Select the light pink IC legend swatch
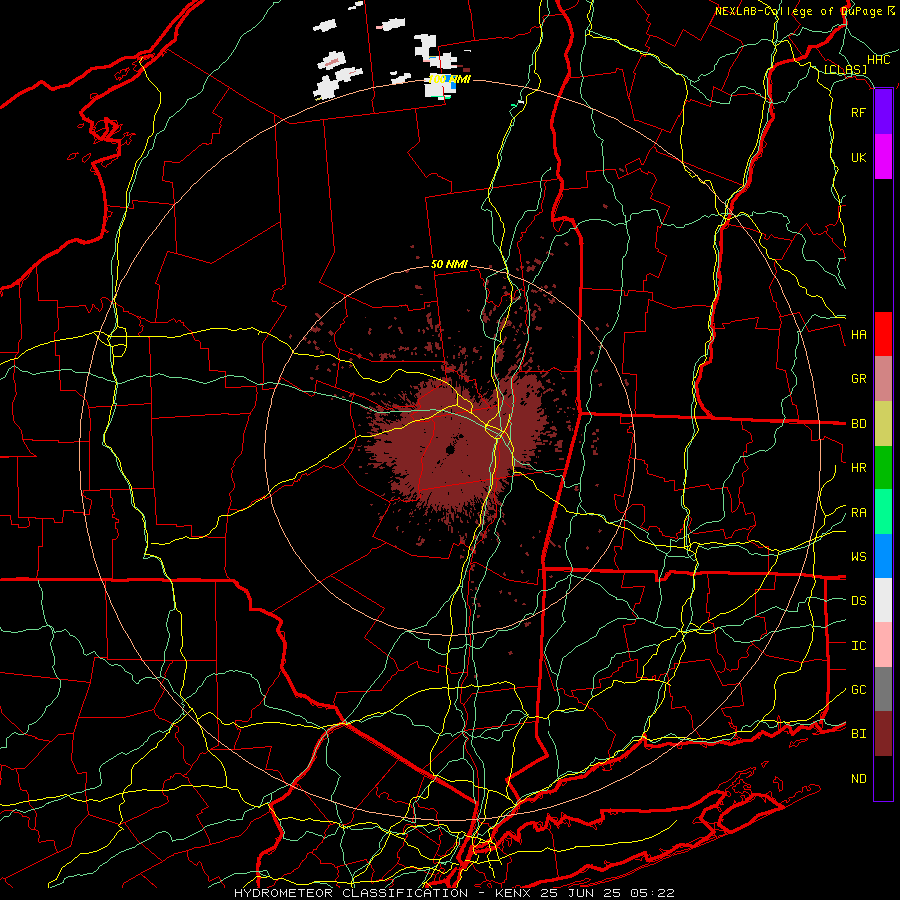The height and width of the screenshot is (900, 900). pyautogui.click(x=883, y=645)
